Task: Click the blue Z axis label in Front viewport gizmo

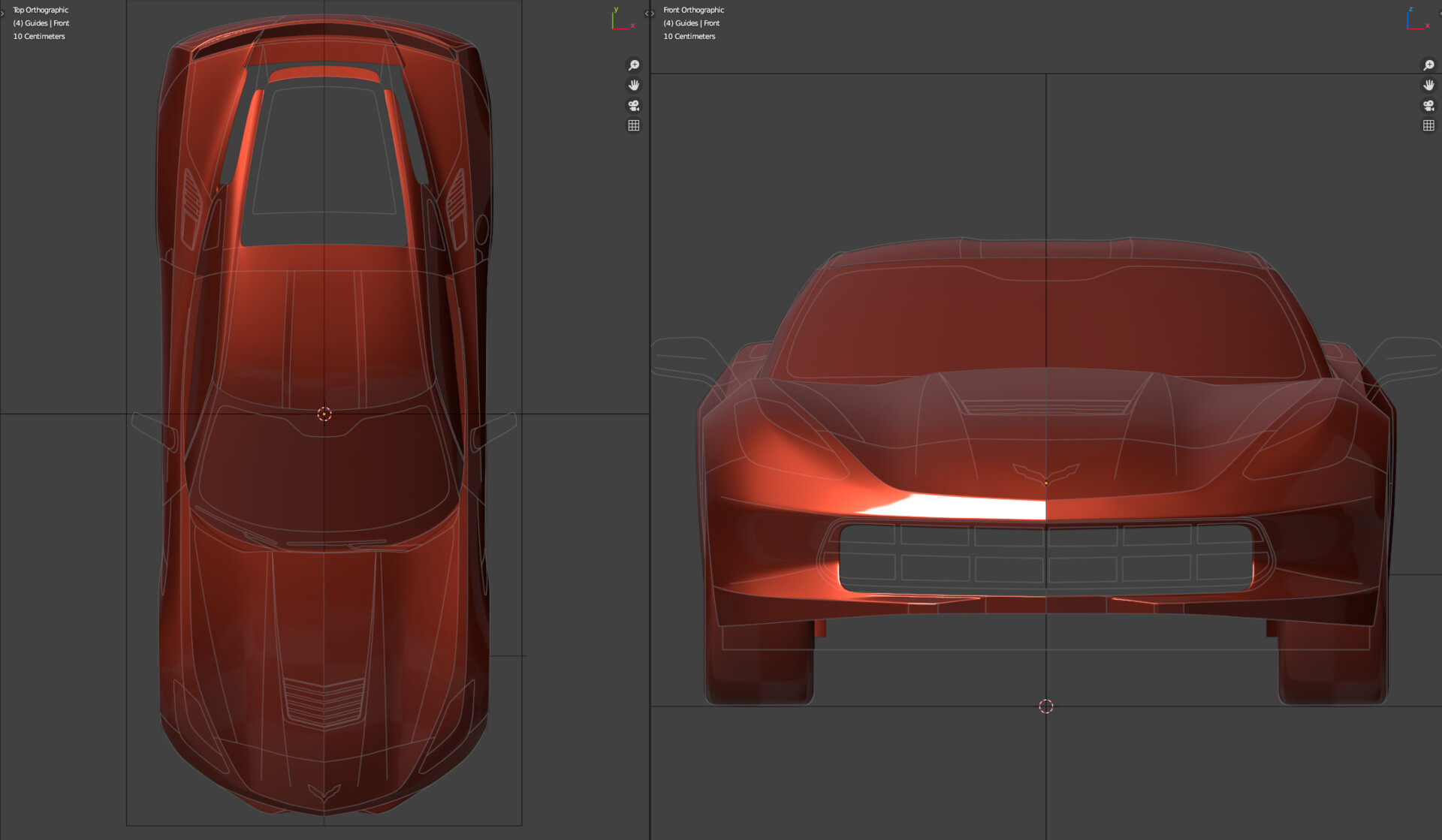Action: [x=1410, y=10]
